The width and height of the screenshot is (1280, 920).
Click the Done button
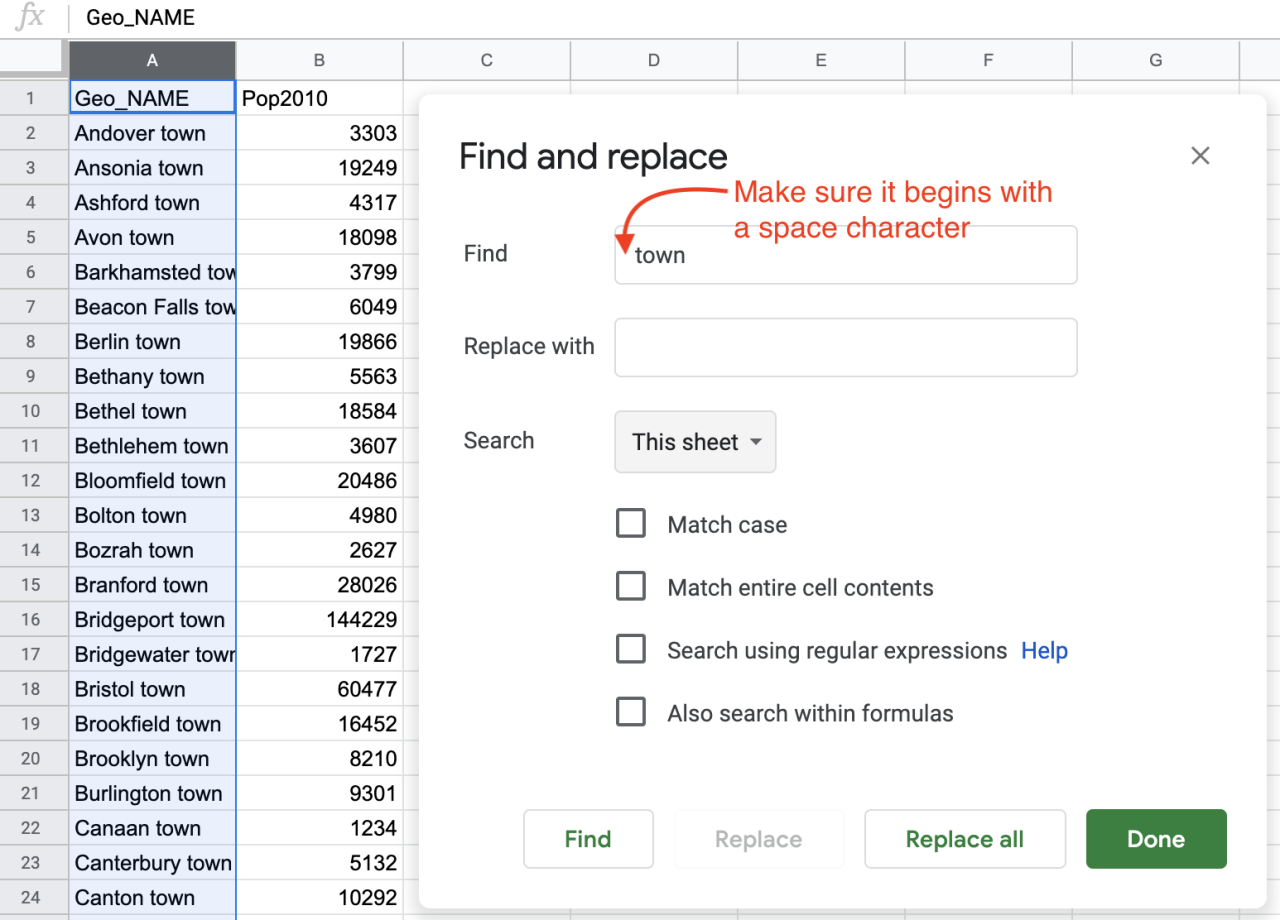tap(1155, 839)
